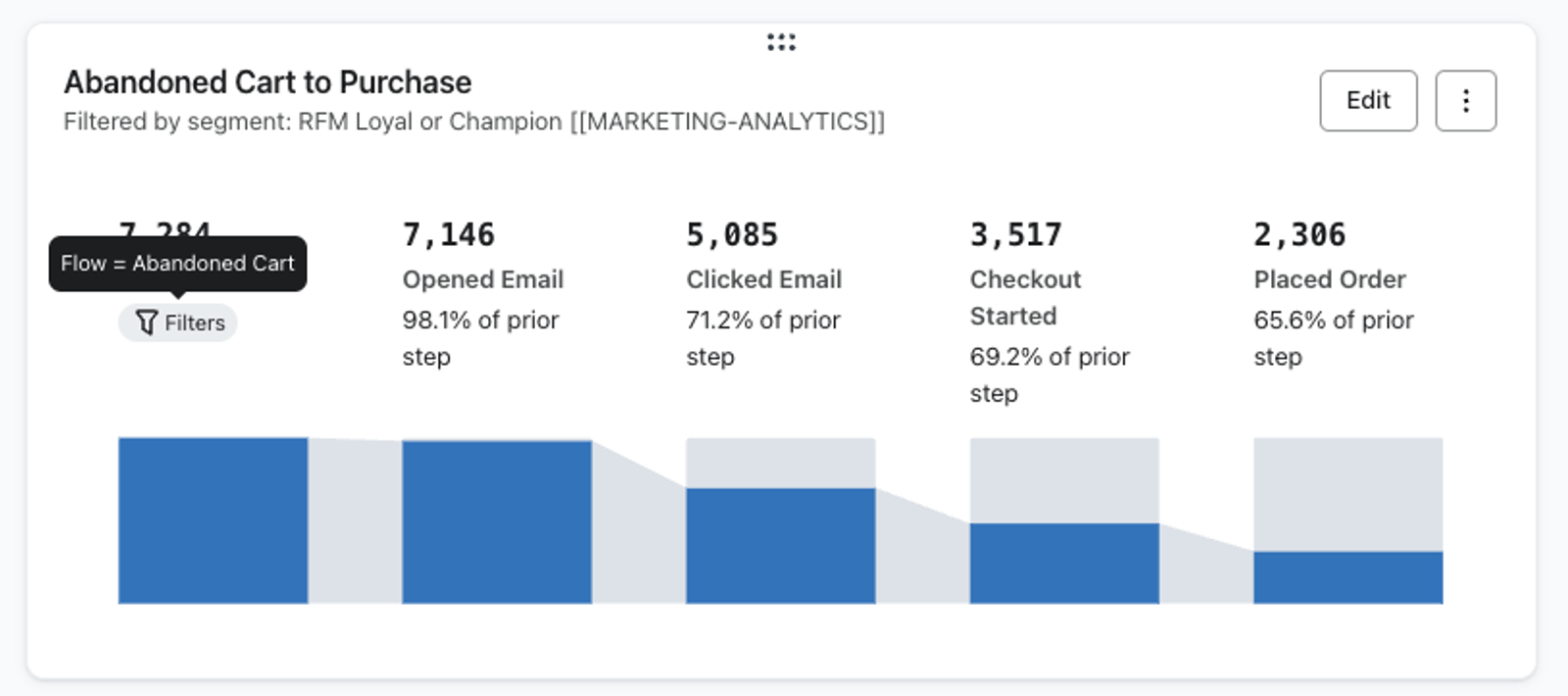Viewport: 1568px width, 696px height.
Task: Select the Placed Order blue bar
Action: pos(1347,577)
